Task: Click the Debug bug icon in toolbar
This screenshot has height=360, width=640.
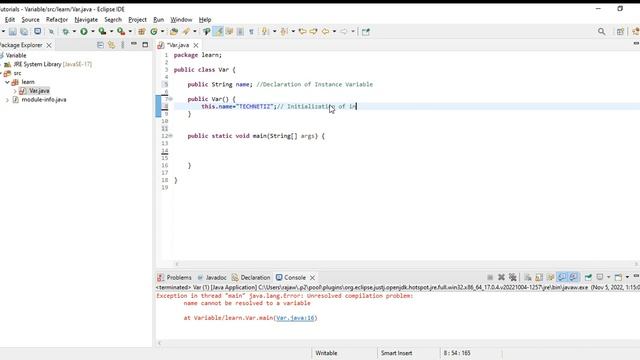Action: click(x=65, y=31)
